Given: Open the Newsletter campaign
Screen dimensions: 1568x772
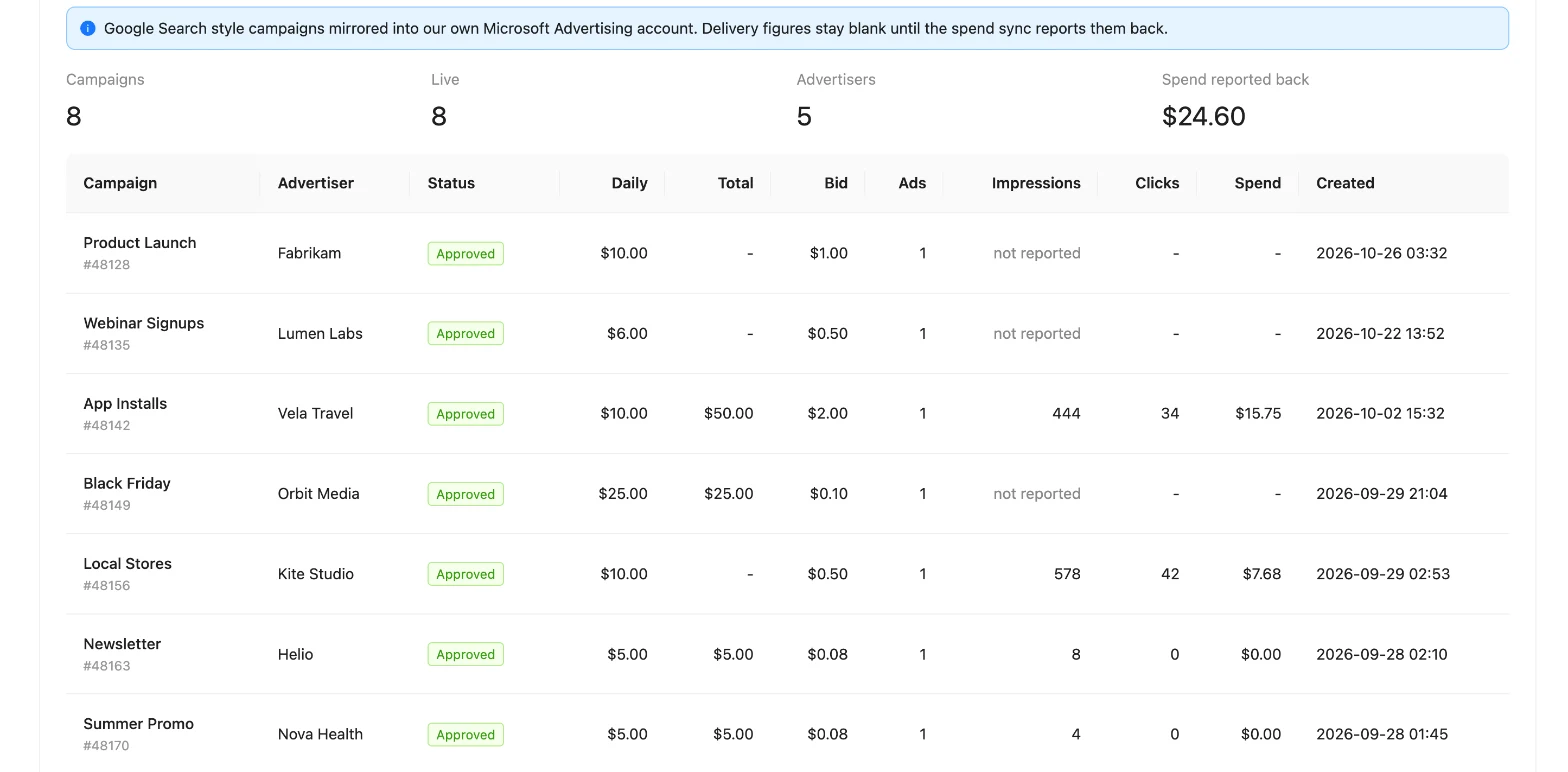Looking at the screenshot, I should click(x=122, y=644).
